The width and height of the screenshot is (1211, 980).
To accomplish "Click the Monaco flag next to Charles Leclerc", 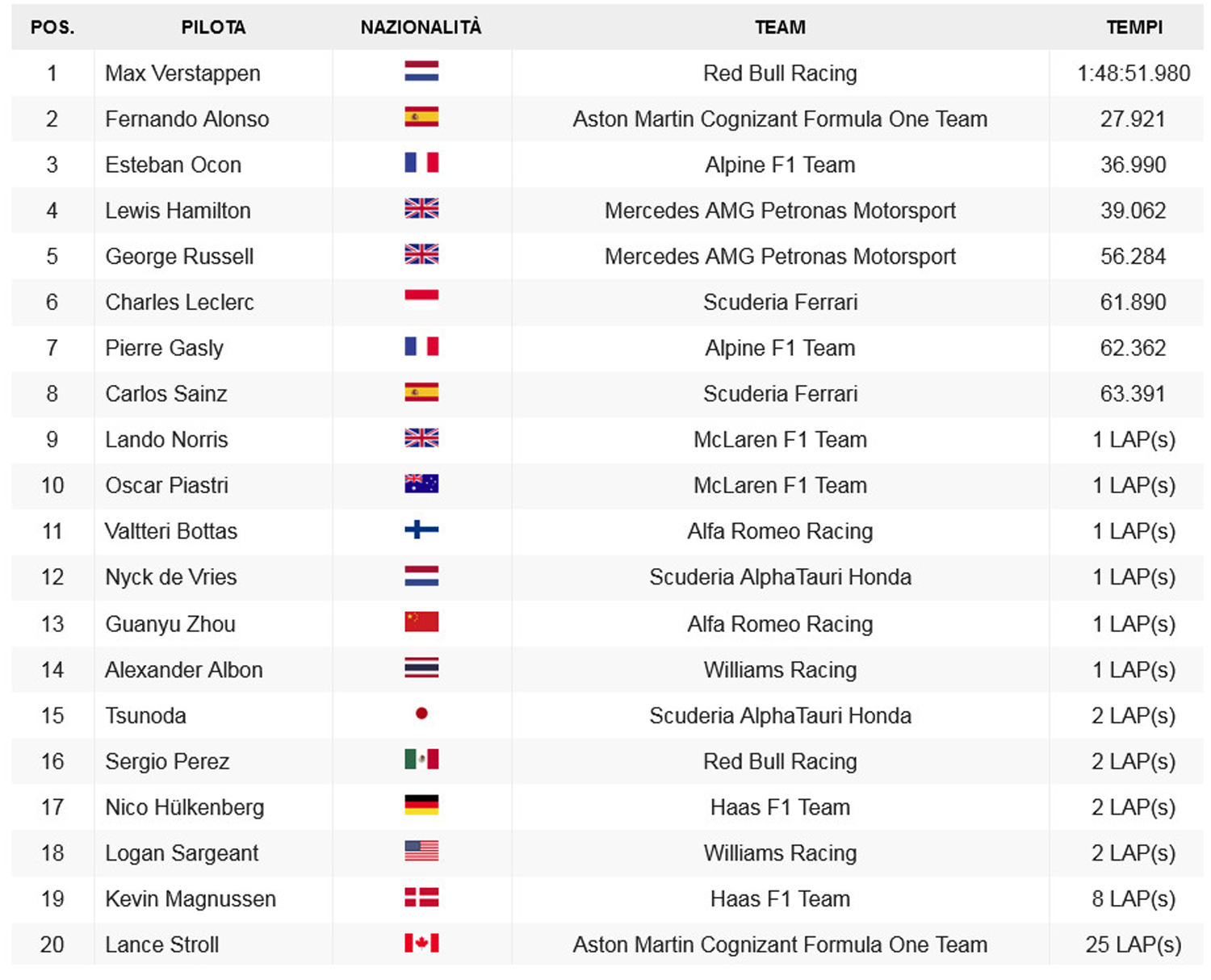I will [421, 299].
